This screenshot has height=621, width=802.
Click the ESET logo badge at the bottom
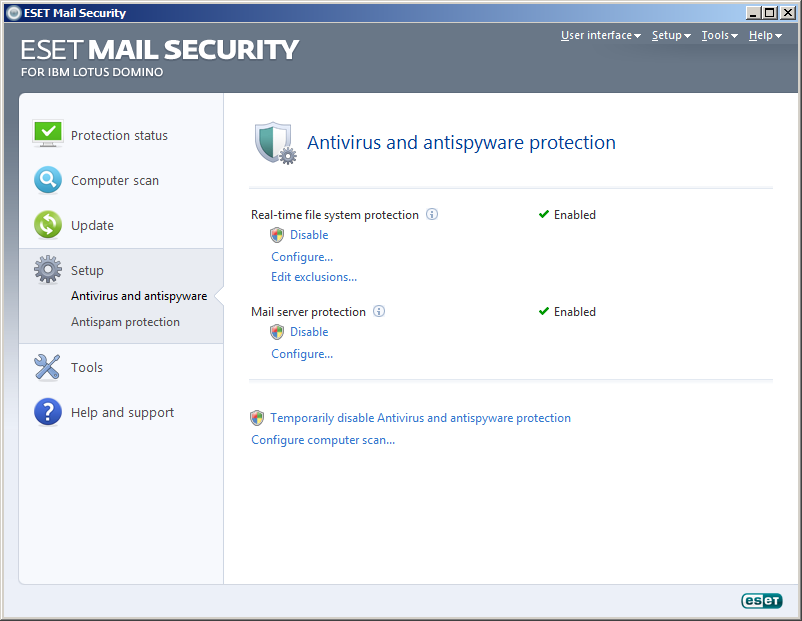pos(762,601)
